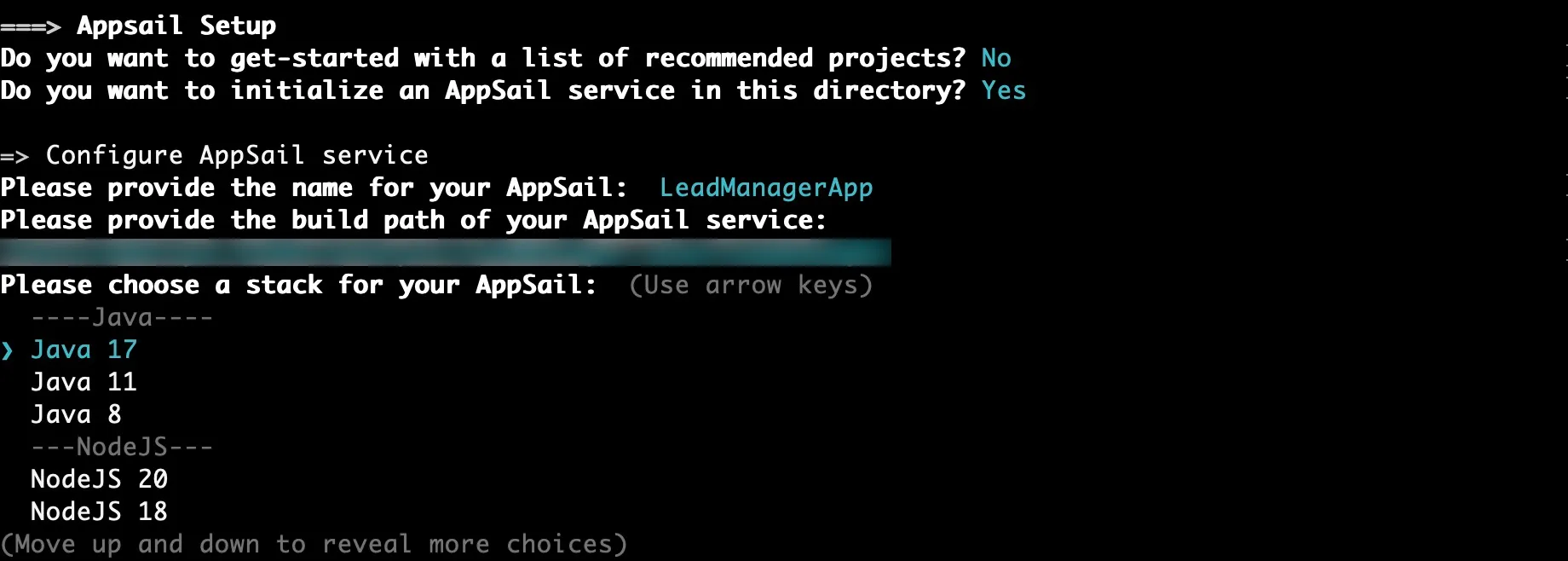Image resolution: width=1568 pixels, height=561 pixels.
Task: Choose Java 11 from the stack list
Action: click(84, 382)
